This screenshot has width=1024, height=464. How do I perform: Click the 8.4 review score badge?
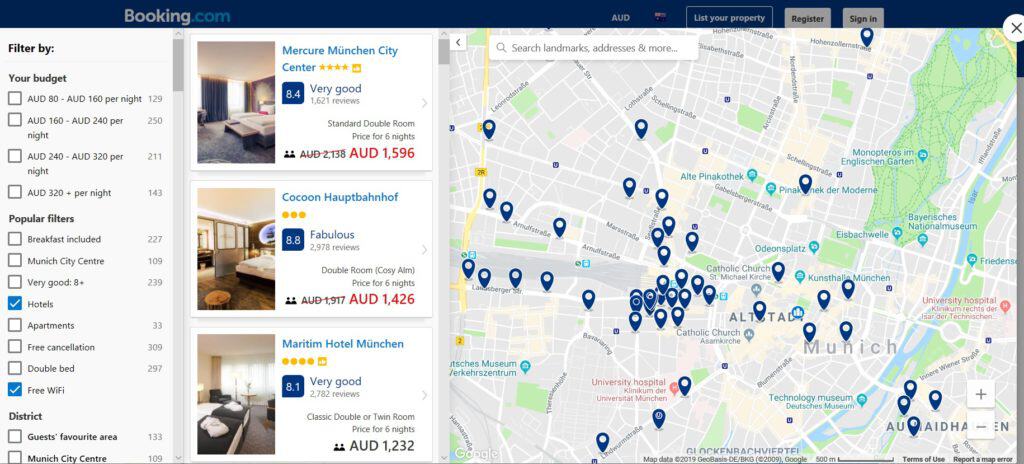pyautogui.click(x=293, y=93)
